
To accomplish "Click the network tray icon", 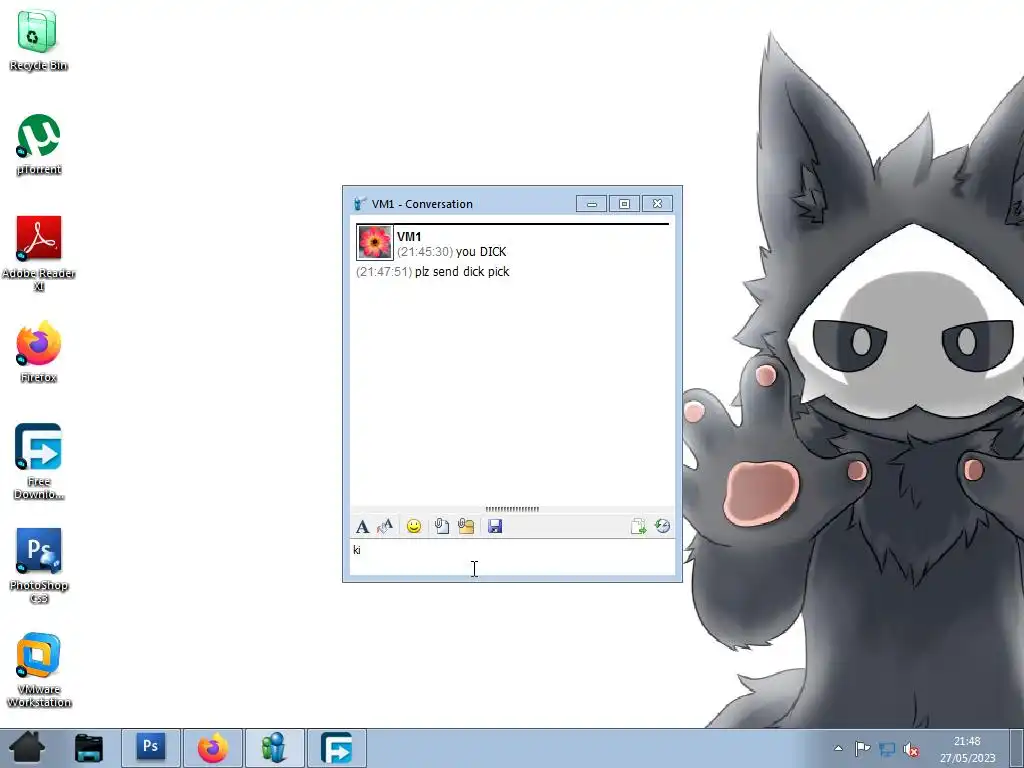I will (x=887, y=749).
